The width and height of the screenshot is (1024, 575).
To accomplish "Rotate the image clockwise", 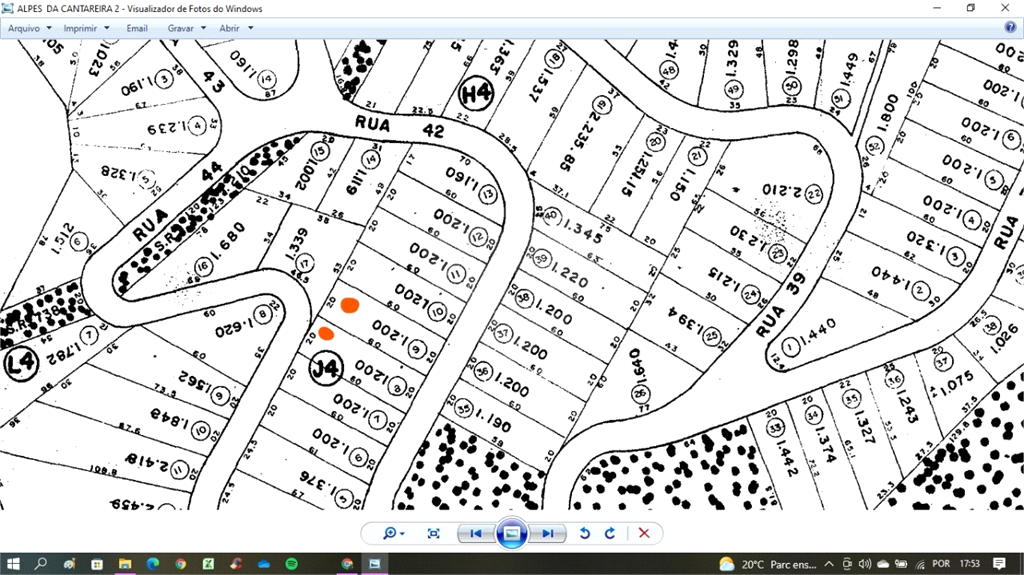I will tap(609, 534).
